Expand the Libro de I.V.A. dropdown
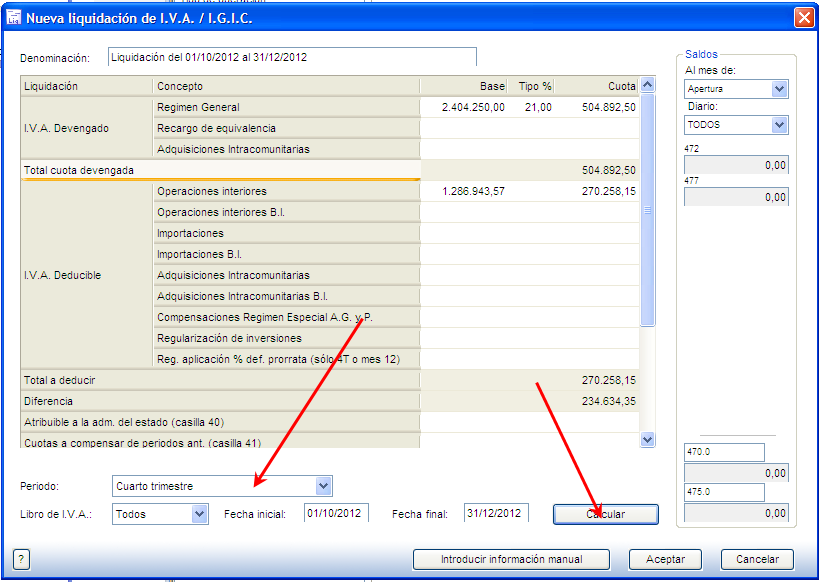The width and height of the screenshot is (819, 582). (x=199, y=513)
